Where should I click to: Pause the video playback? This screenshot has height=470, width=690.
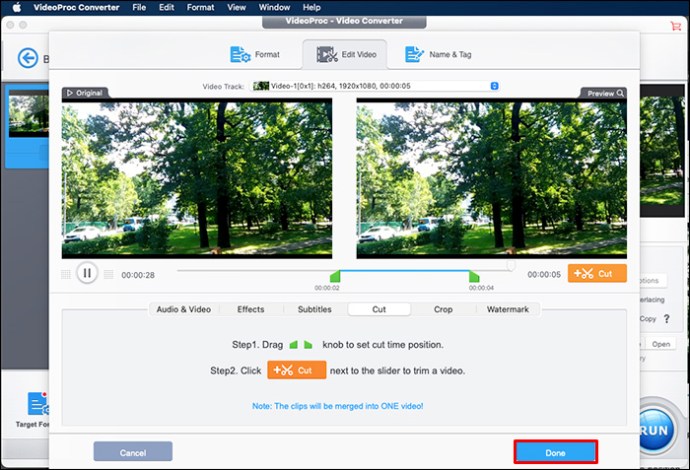coord(87,273)
